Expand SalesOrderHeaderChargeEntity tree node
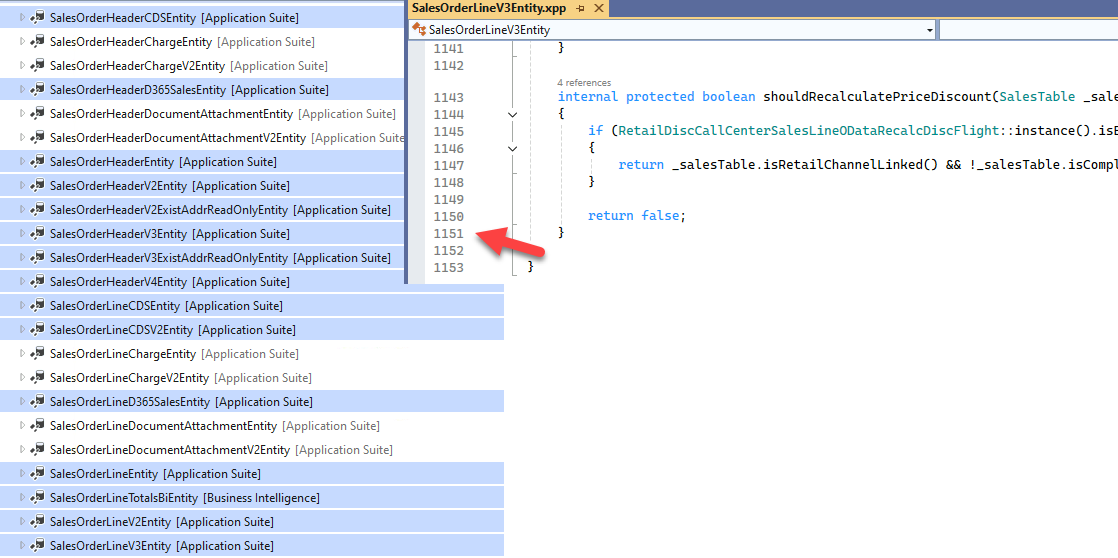This screenshot has height=558, width=1118. coord(22,41)
